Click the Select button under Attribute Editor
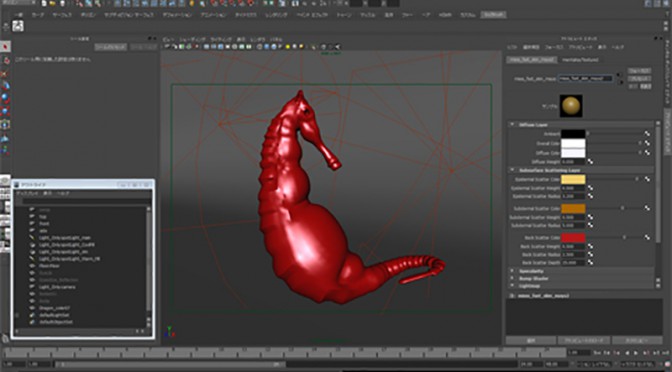 pos(531,340)
